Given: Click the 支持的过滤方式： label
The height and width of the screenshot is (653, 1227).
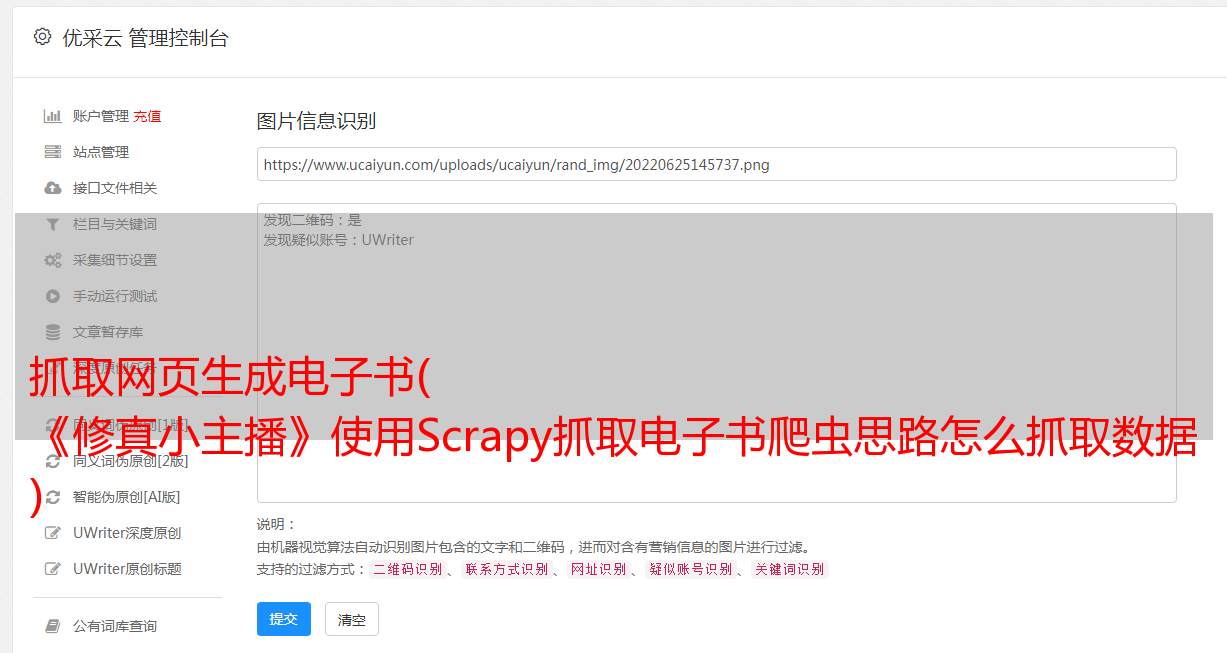Looking at the screenshot, I should click(312, 569).
